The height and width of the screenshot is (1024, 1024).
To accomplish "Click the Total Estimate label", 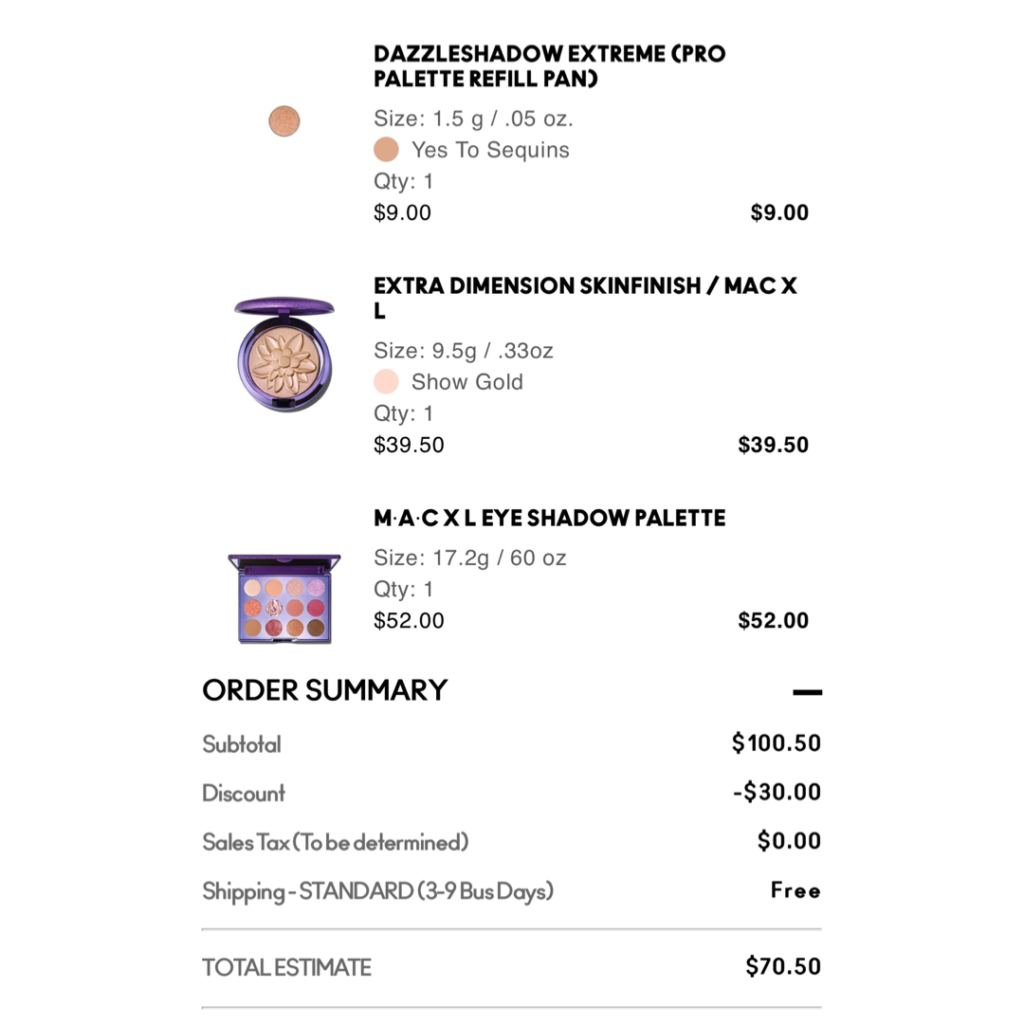I will [x=287, y=968].
